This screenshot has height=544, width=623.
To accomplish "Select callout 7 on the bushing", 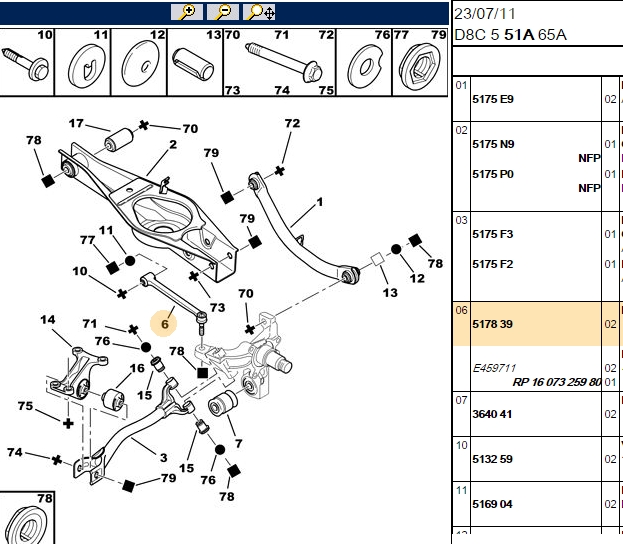I will pyautogui.click(x=238, y=443).
